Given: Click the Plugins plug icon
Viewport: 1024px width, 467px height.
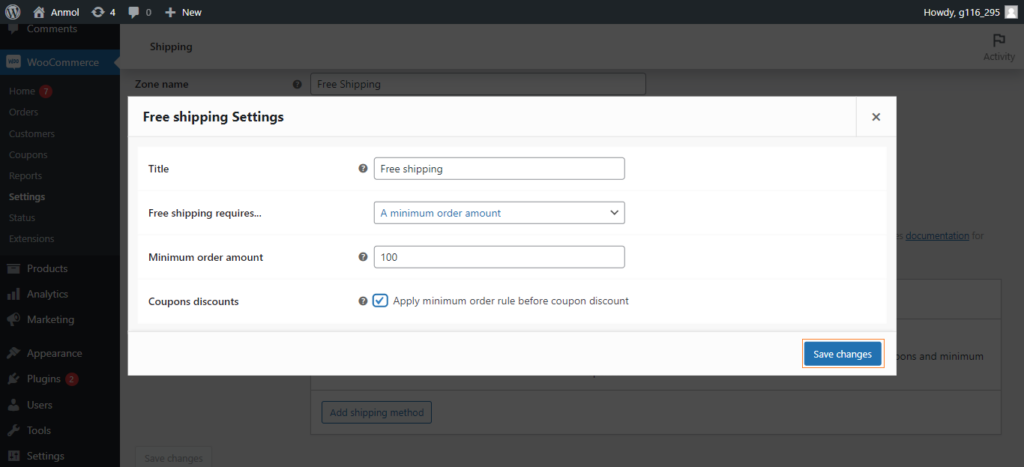Looking at the screenshot, I should 13,379.
